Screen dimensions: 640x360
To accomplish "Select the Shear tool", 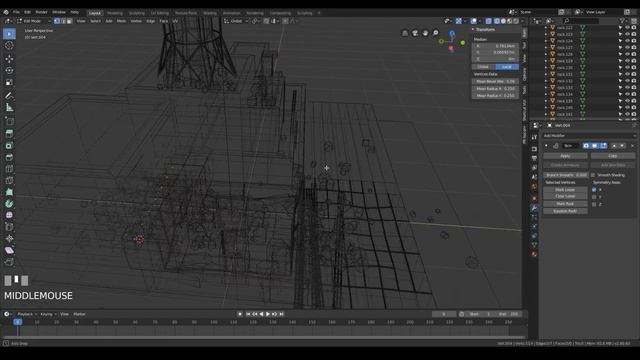I will (9, 250).
